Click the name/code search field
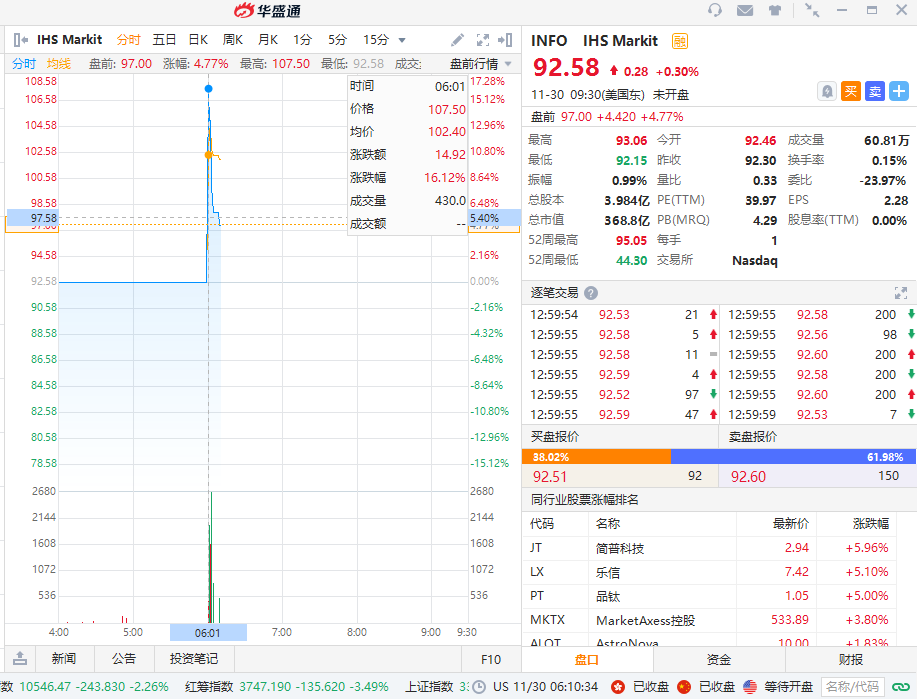917x699 pixels. point(853,687)
